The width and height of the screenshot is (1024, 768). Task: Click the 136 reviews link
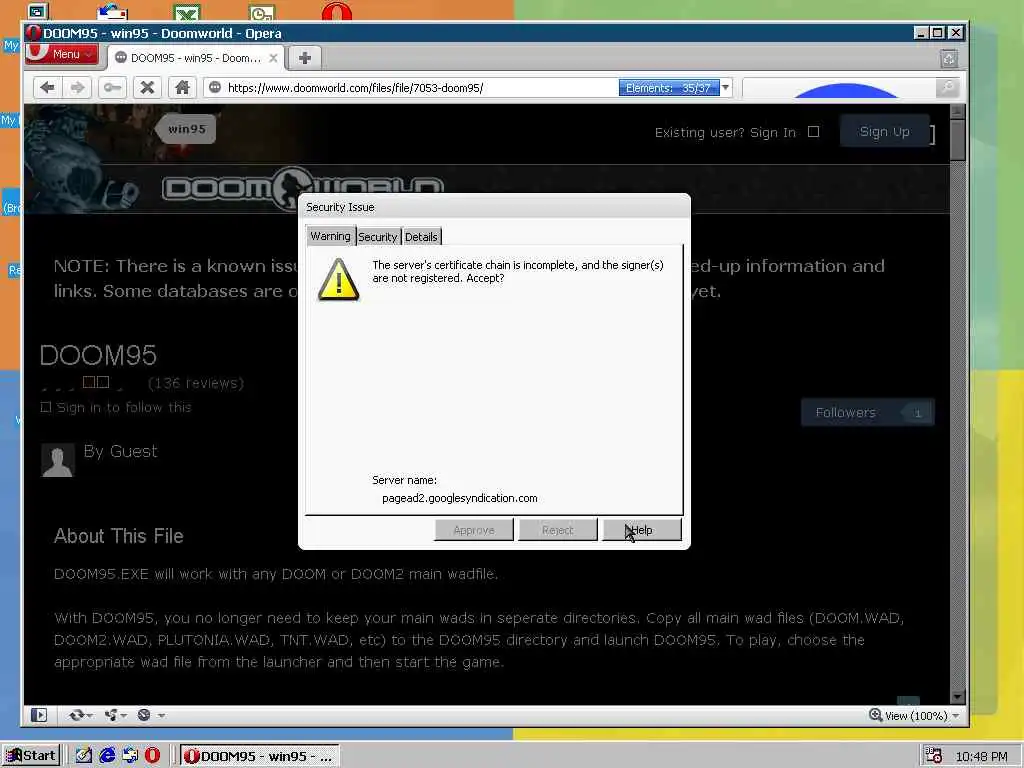(196, 383)
